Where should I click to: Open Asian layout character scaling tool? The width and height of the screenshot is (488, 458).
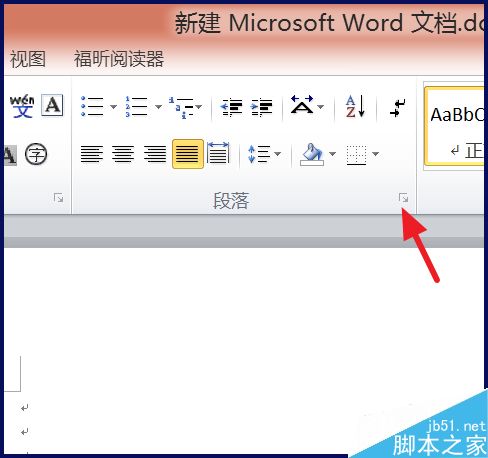(302, 105)
